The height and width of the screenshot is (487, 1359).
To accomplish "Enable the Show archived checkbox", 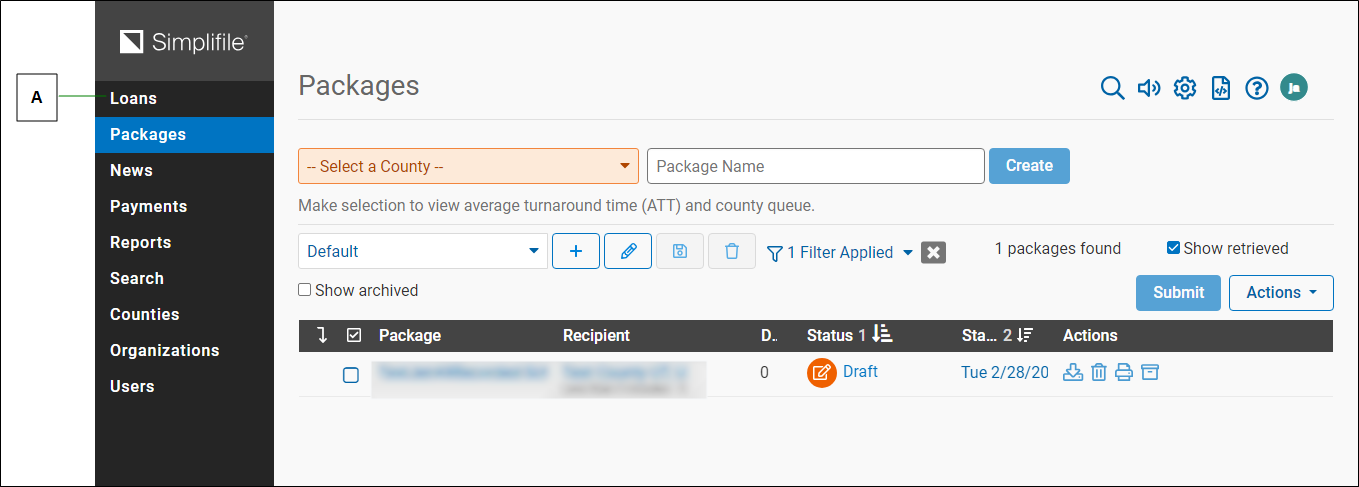I will (x=305, y=290).
